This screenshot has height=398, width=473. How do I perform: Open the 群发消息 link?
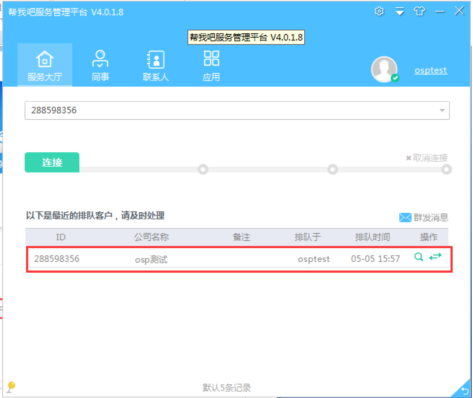pyautogui.click(x=431, y=218)
